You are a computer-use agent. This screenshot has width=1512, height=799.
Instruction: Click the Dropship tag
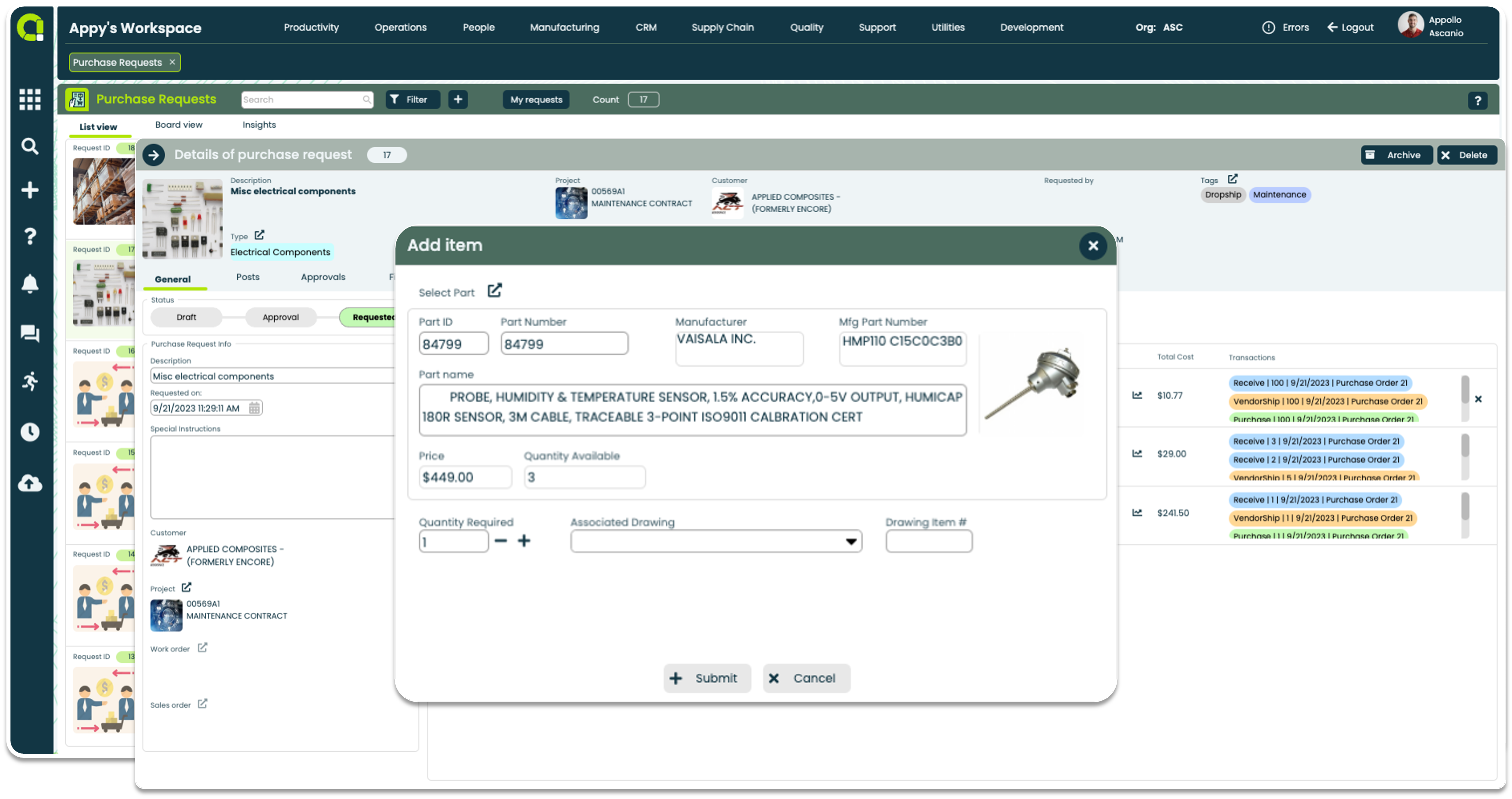click(x=1223, y=195)
